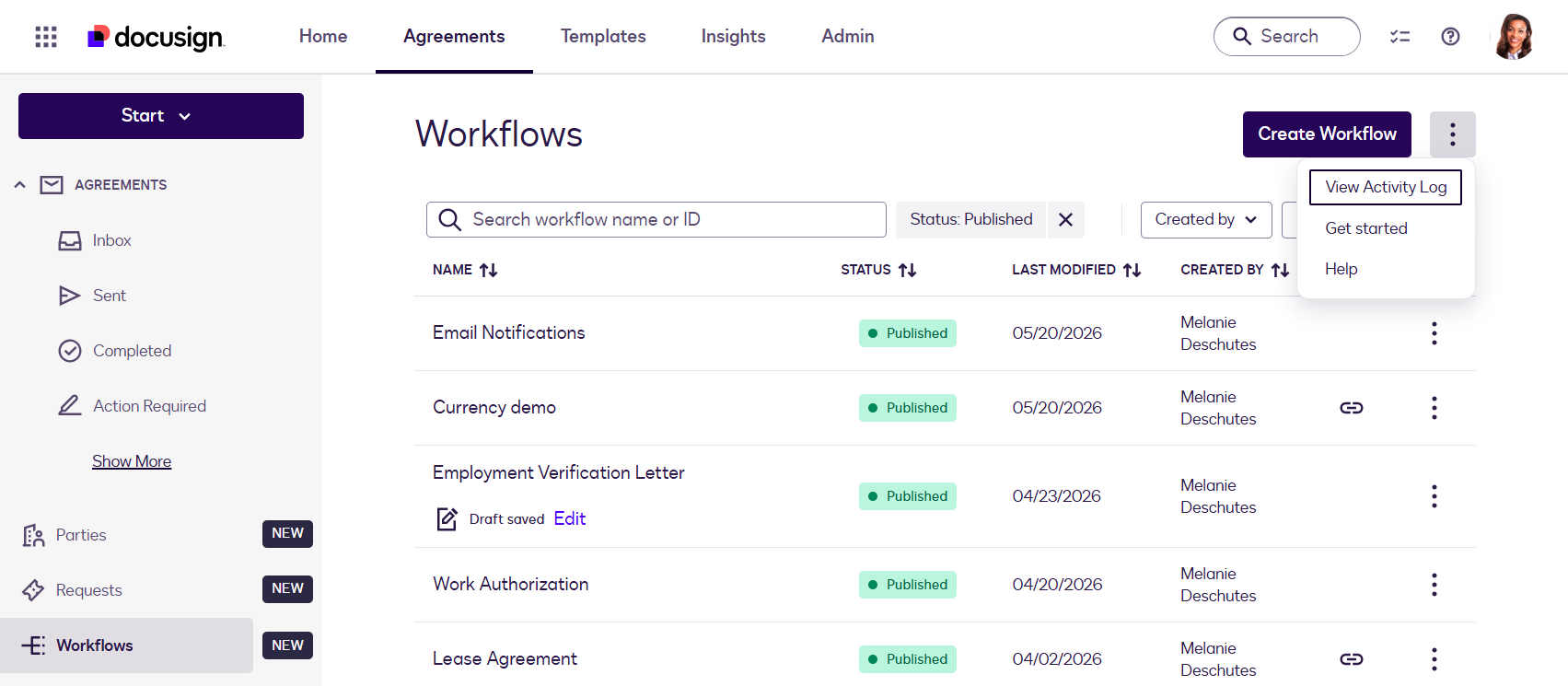Sort by NAME column arrows
Viewport: 1568px width, 686px height.
489,270
